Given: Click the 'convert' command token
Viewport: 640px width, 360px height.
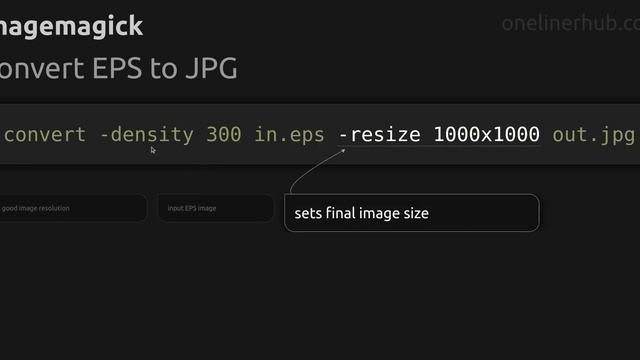Looking at the screenshot, I should click(x=45, y=135).
